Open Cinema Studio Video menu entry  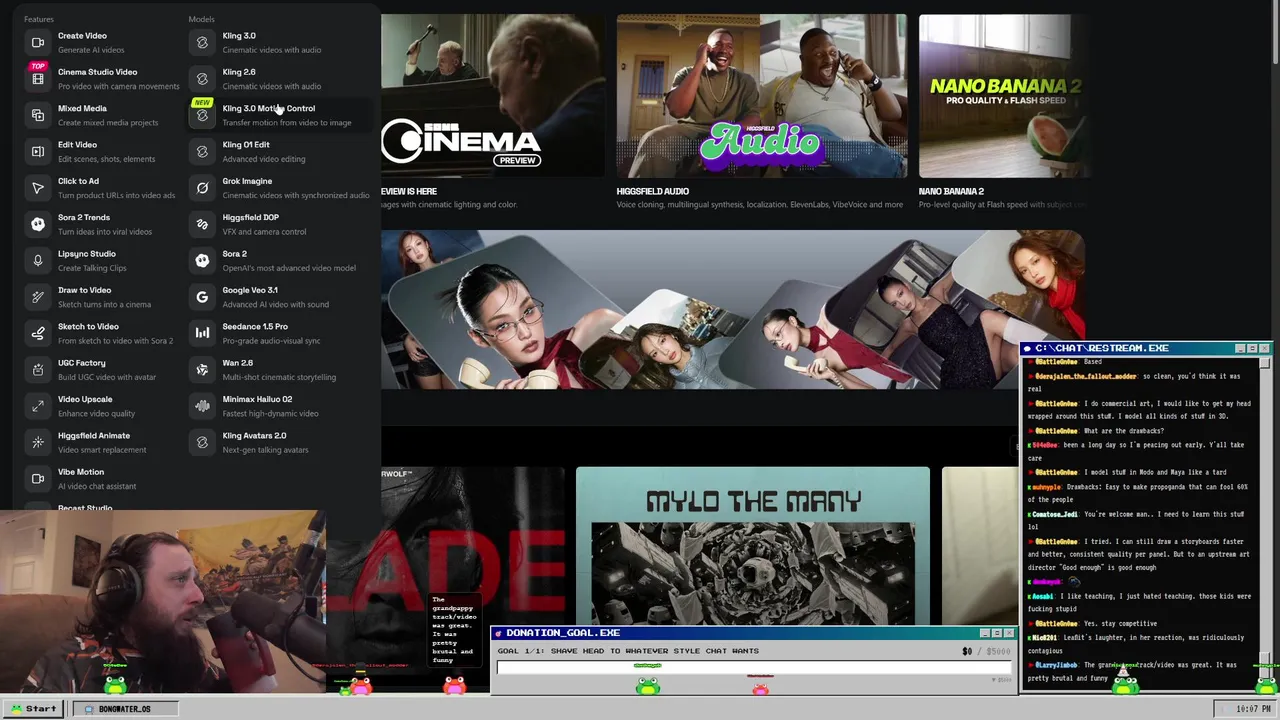100,79
